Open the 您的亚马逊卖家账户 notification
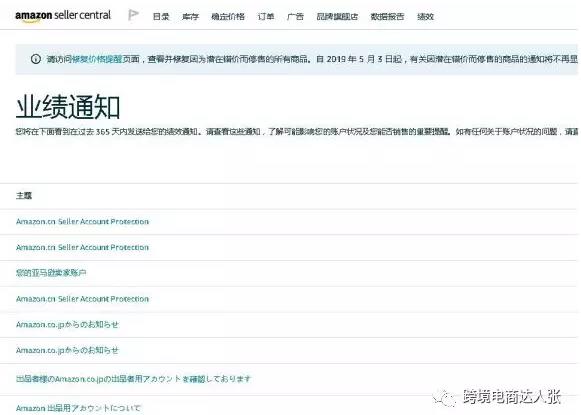 (x=51, y=273)
